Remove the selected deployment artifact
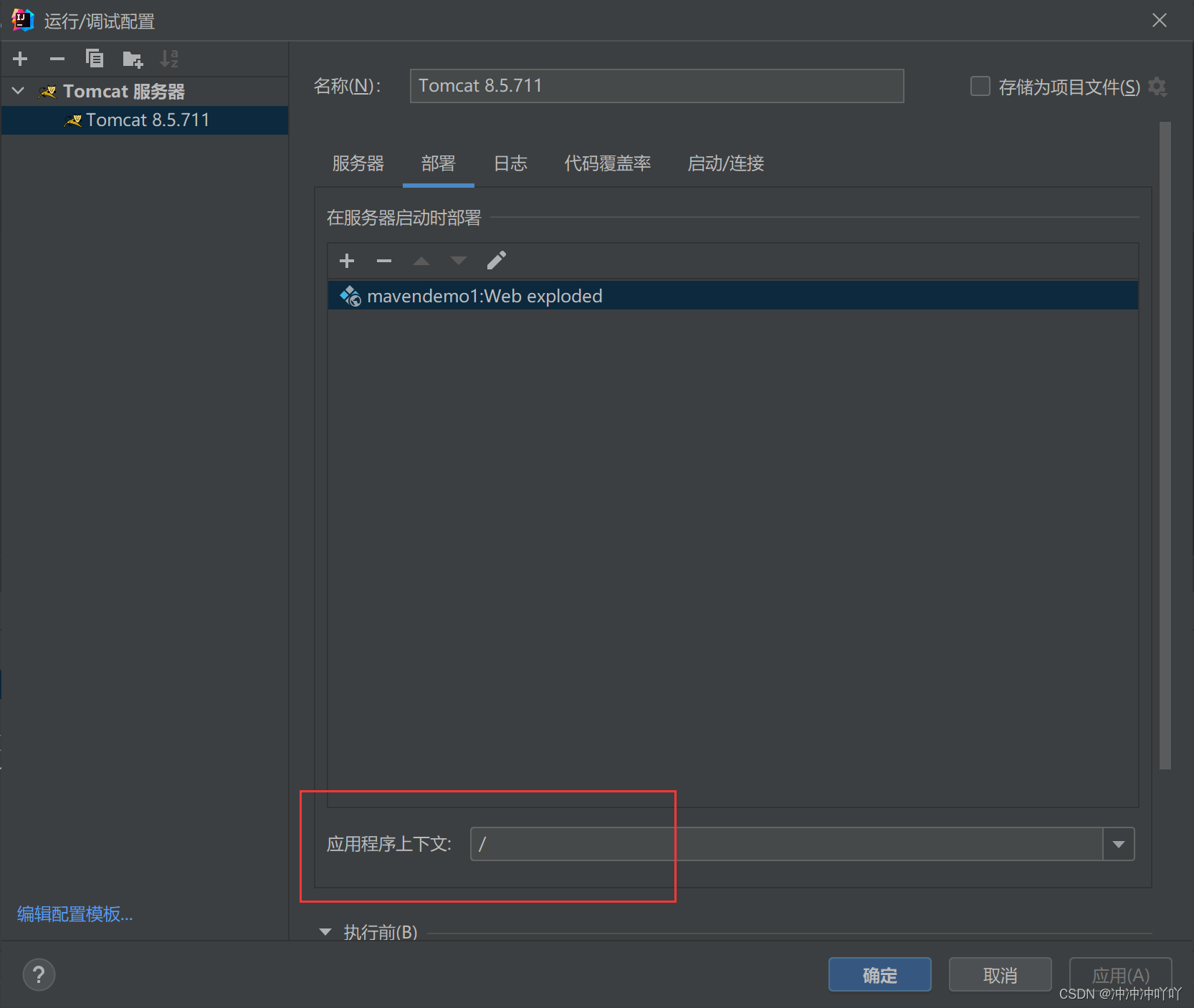 click(x=384, y=261)
